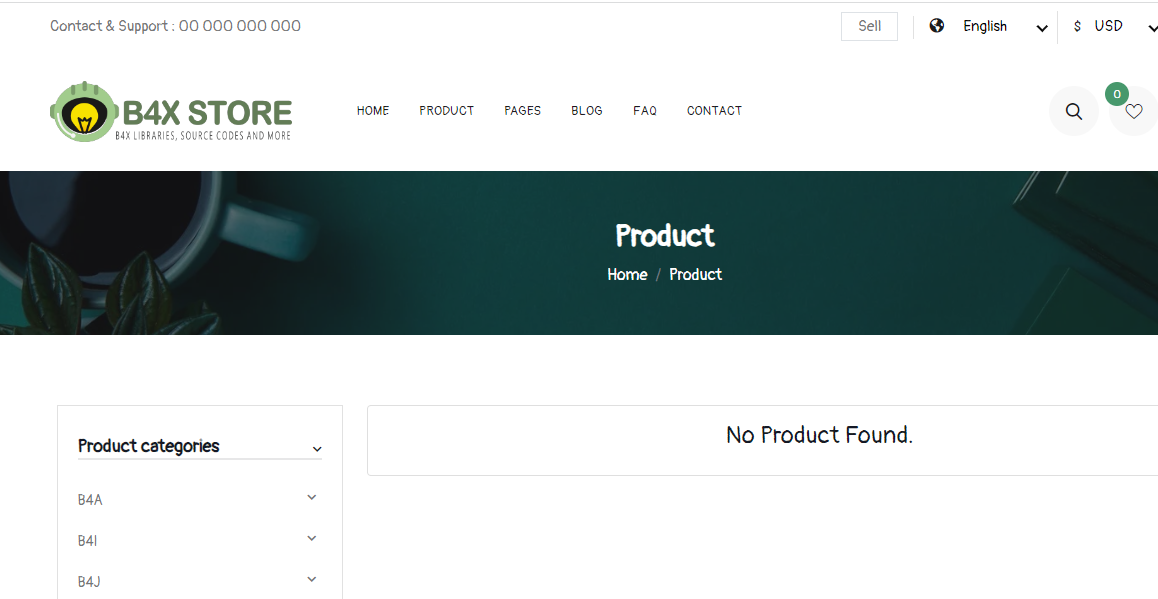1158x599 pixels.
Task: Click the magnifying glass search icon
Action: pyautogui.click(x=1073, y=111)
